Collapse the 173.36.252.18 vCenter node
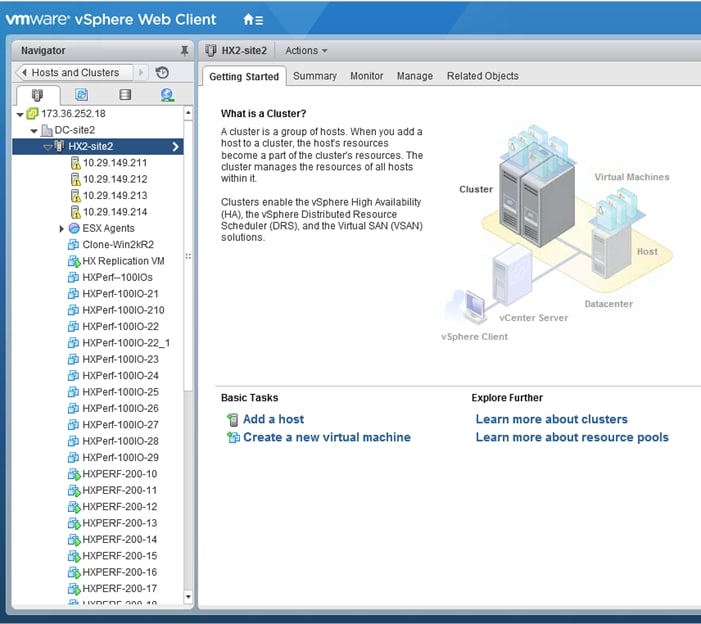Image resolution: width=701 pixels, height=624 pixels. [x=20, y=114]
